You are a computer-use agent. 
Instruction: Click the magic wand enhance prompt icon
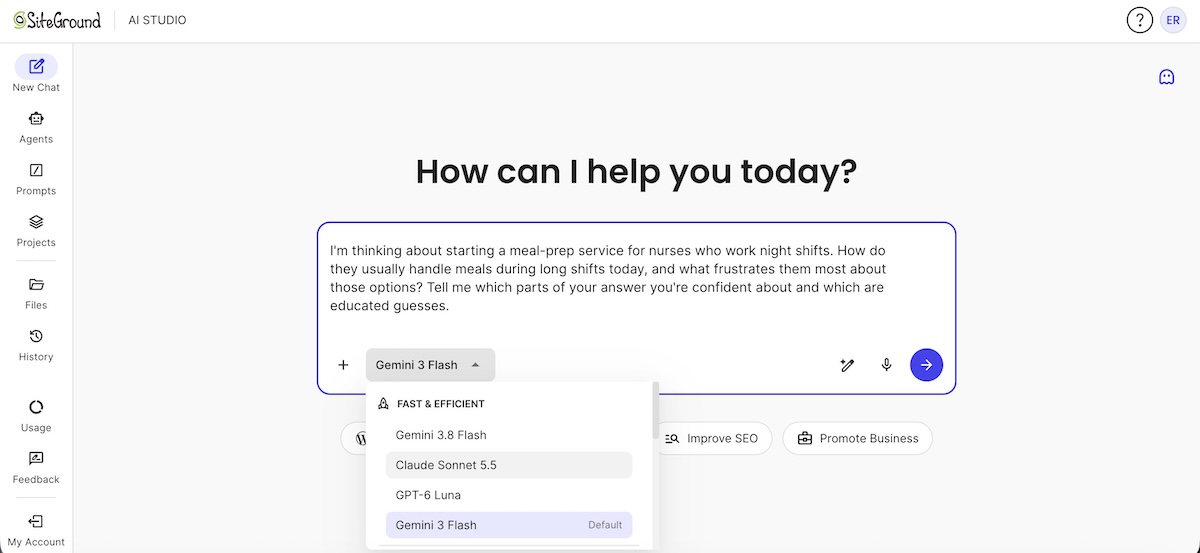coord(847,365)
